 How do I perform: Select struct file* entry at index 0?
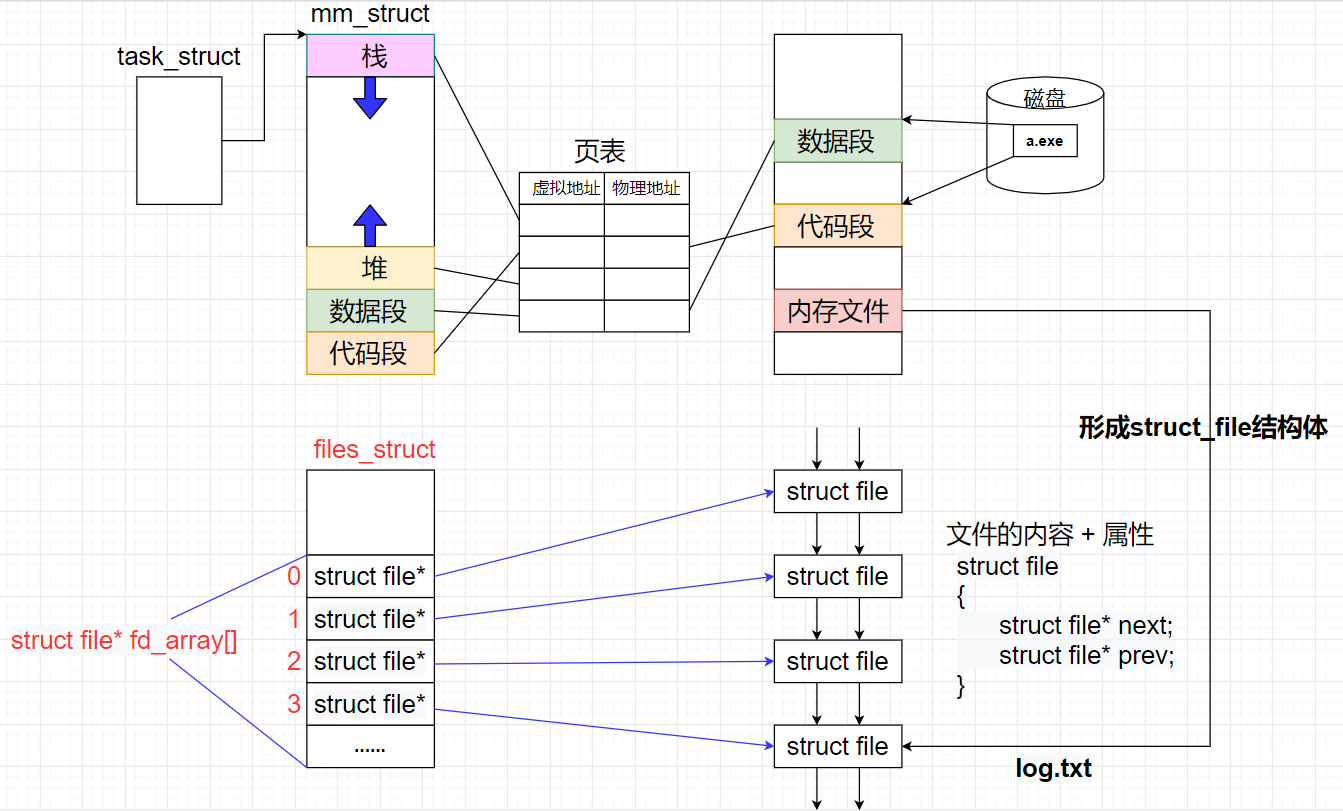point(370,577)
